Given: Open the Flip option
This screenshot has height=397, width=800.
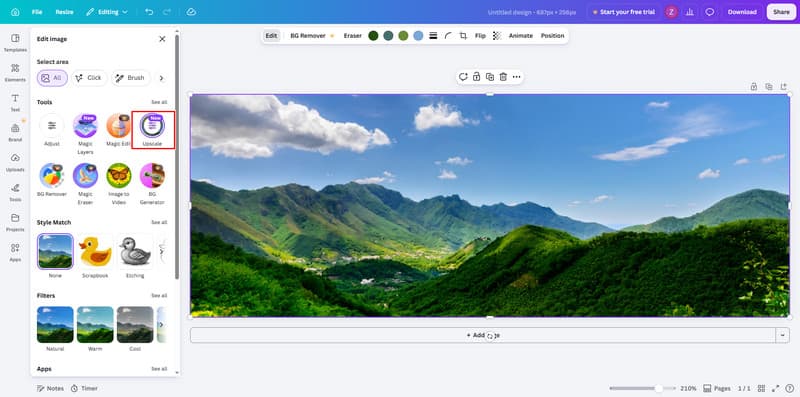Looking at the screenshot, I should pyautogui.click(x=480, y=36).
